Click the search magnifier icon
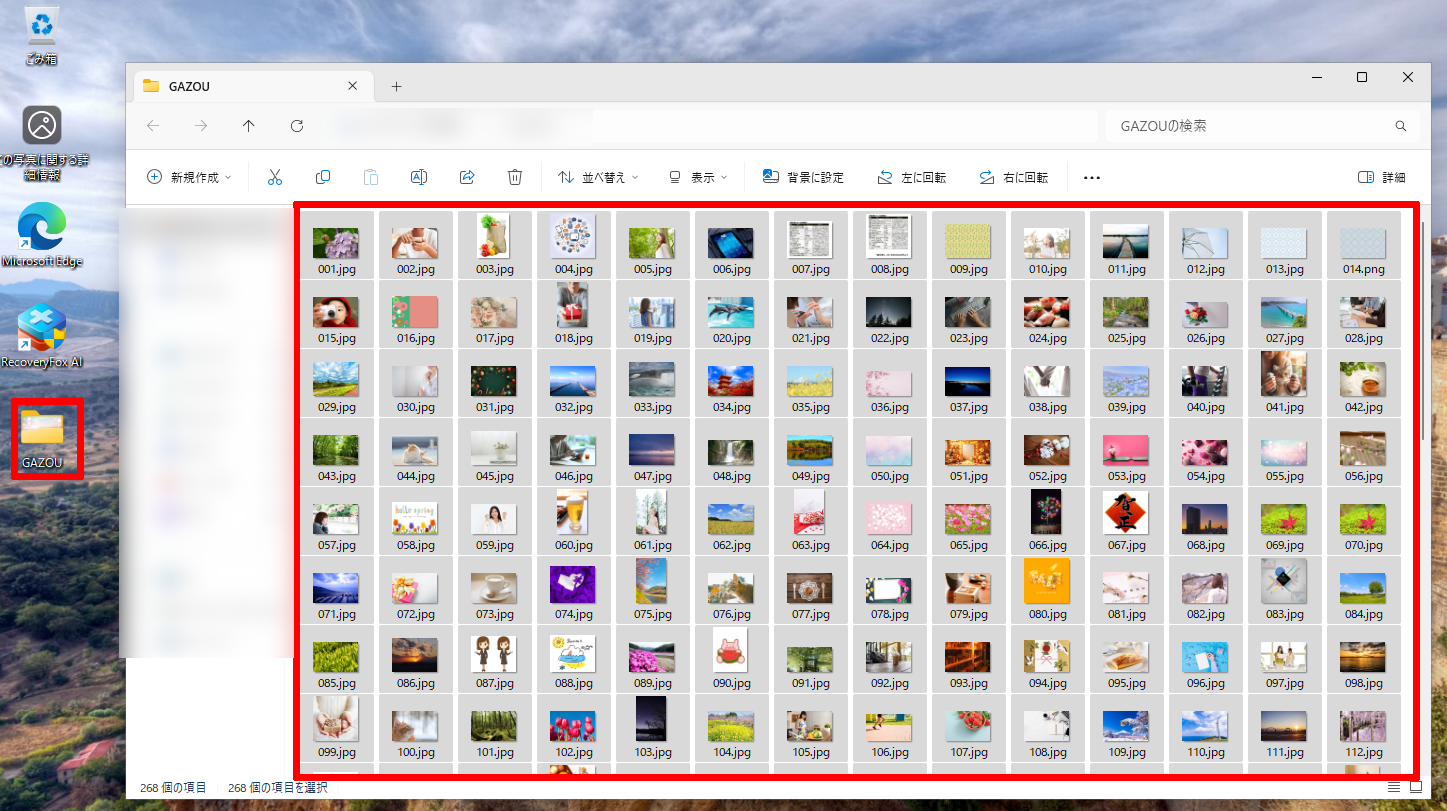 (x=1401, y=127)
